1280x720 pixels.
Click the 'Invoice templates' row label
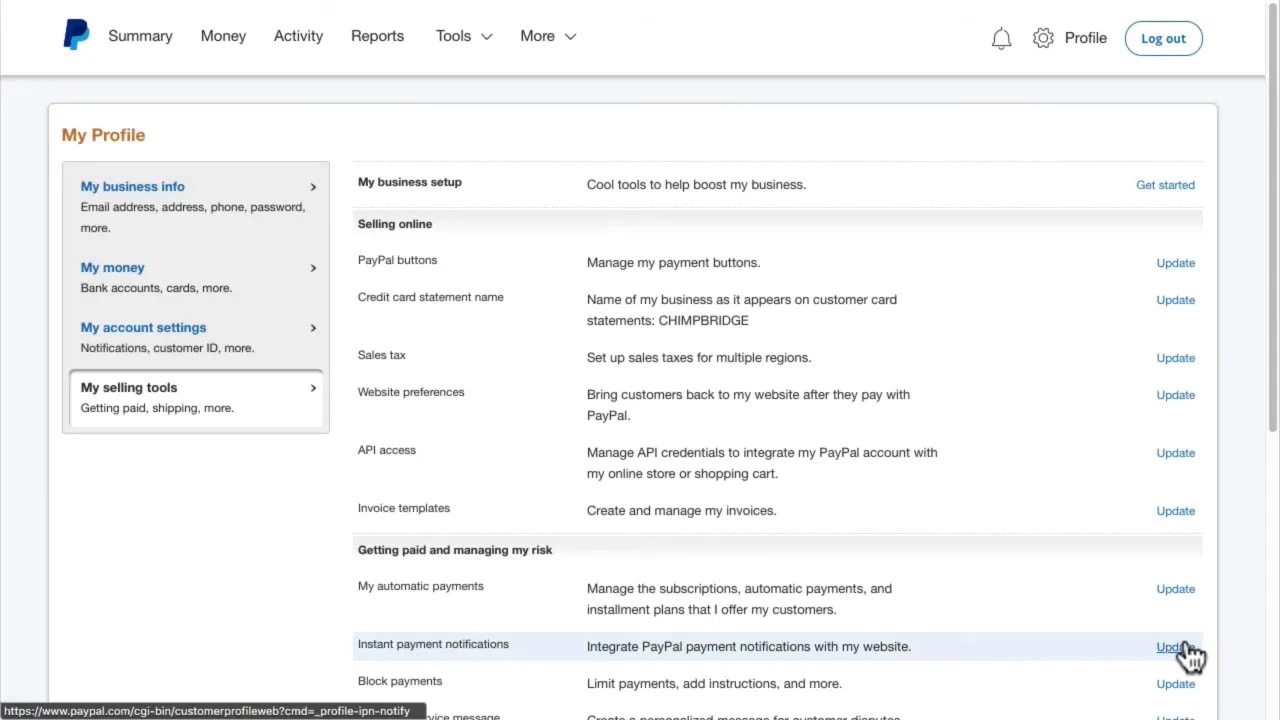pos(404,508)
